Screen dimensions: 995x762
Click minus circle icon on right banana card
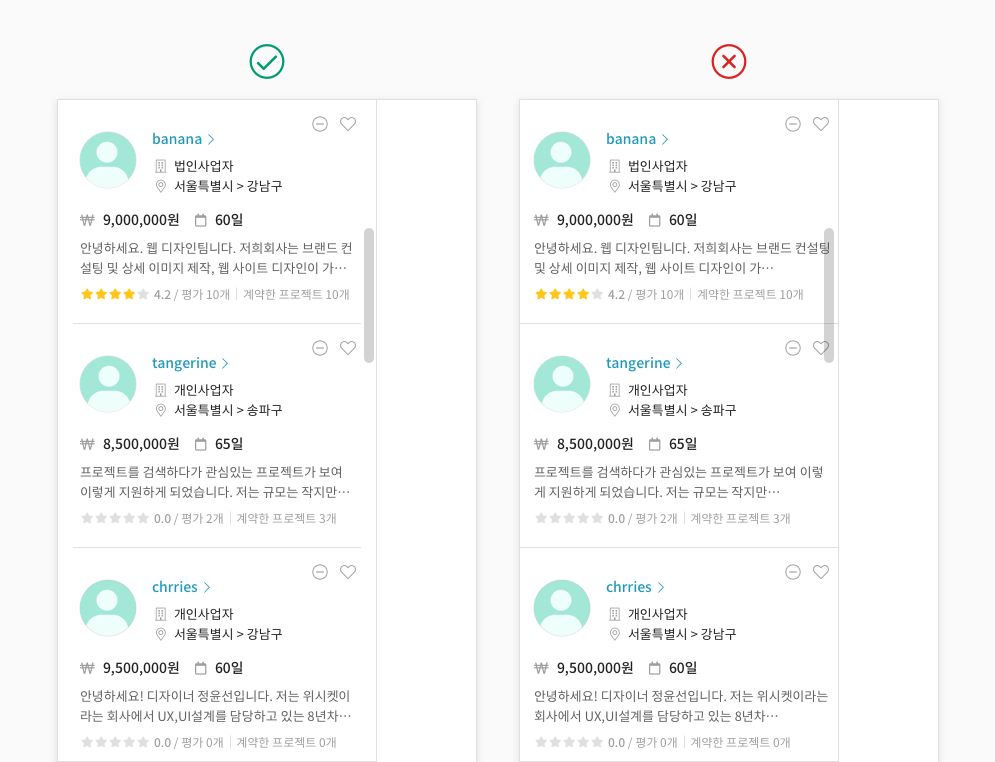pyautogui.click(x=793, y=124)
